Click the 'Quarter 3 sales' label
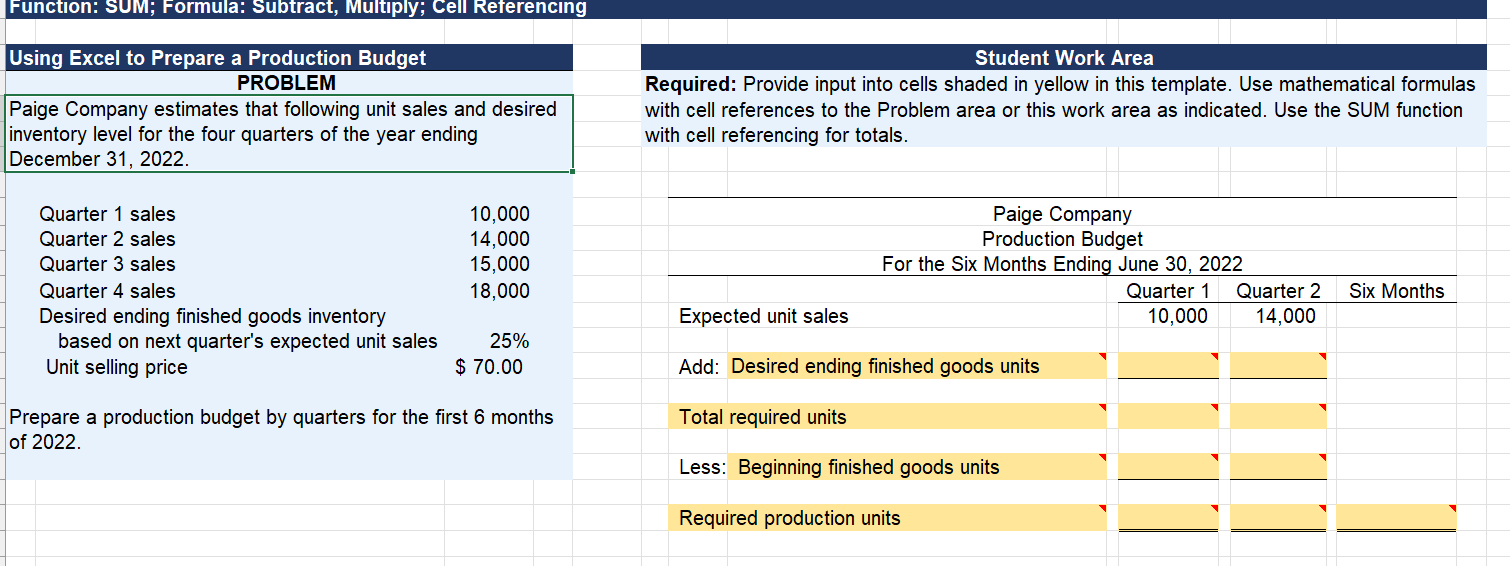The height and width of the screenshot is (566, 1510). click(107, 264)
